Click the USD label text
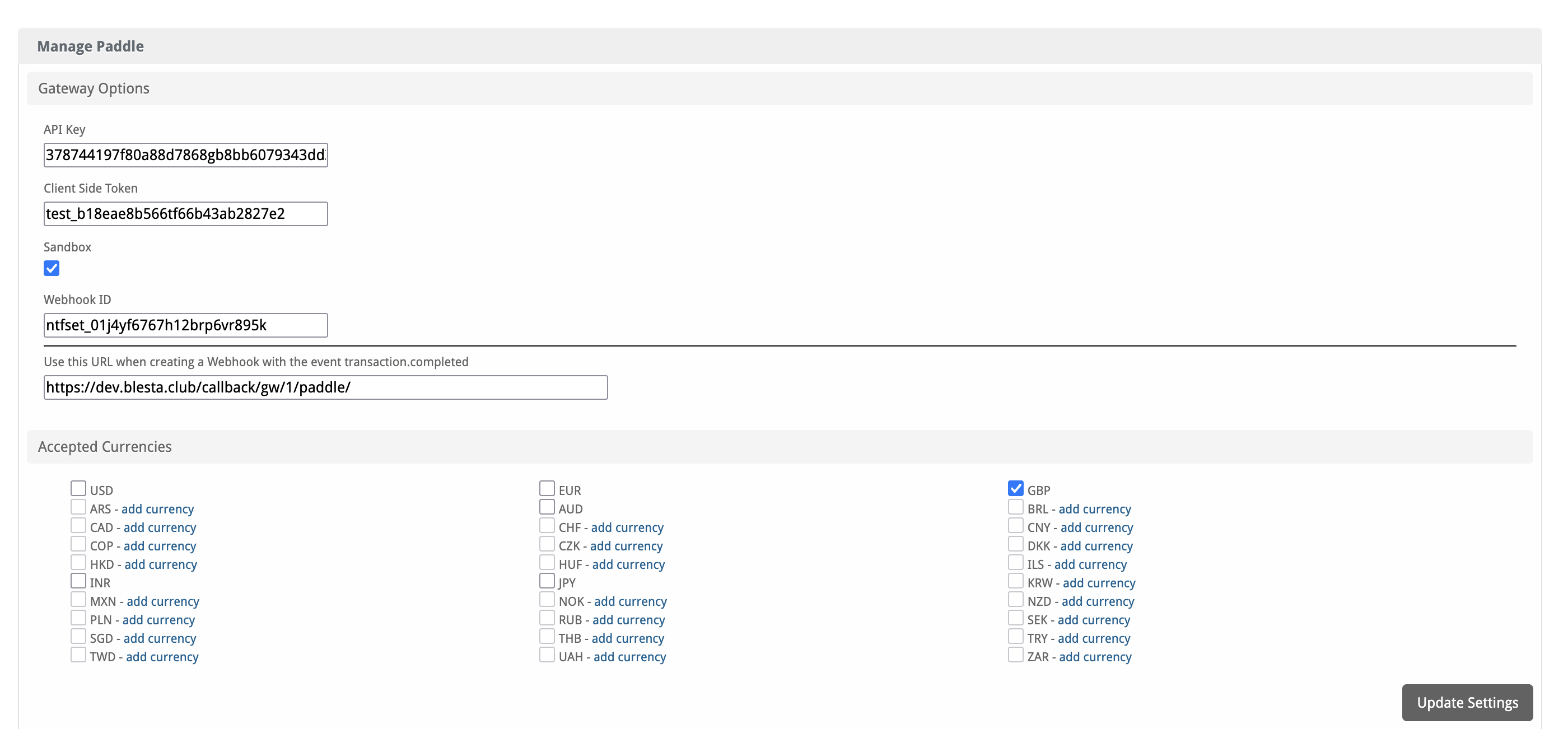The height and width of the screenshot is (729, 1568). point(102,490)
